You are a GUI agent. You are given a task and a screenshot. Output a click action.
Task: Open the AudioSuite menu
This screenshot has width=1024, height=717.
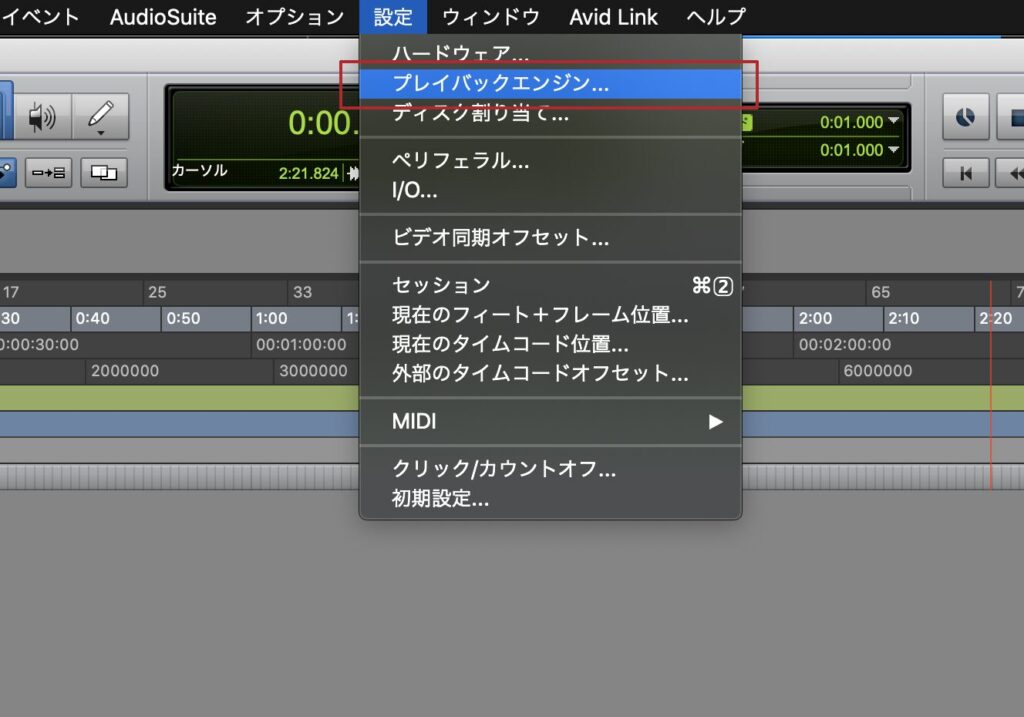162,16
